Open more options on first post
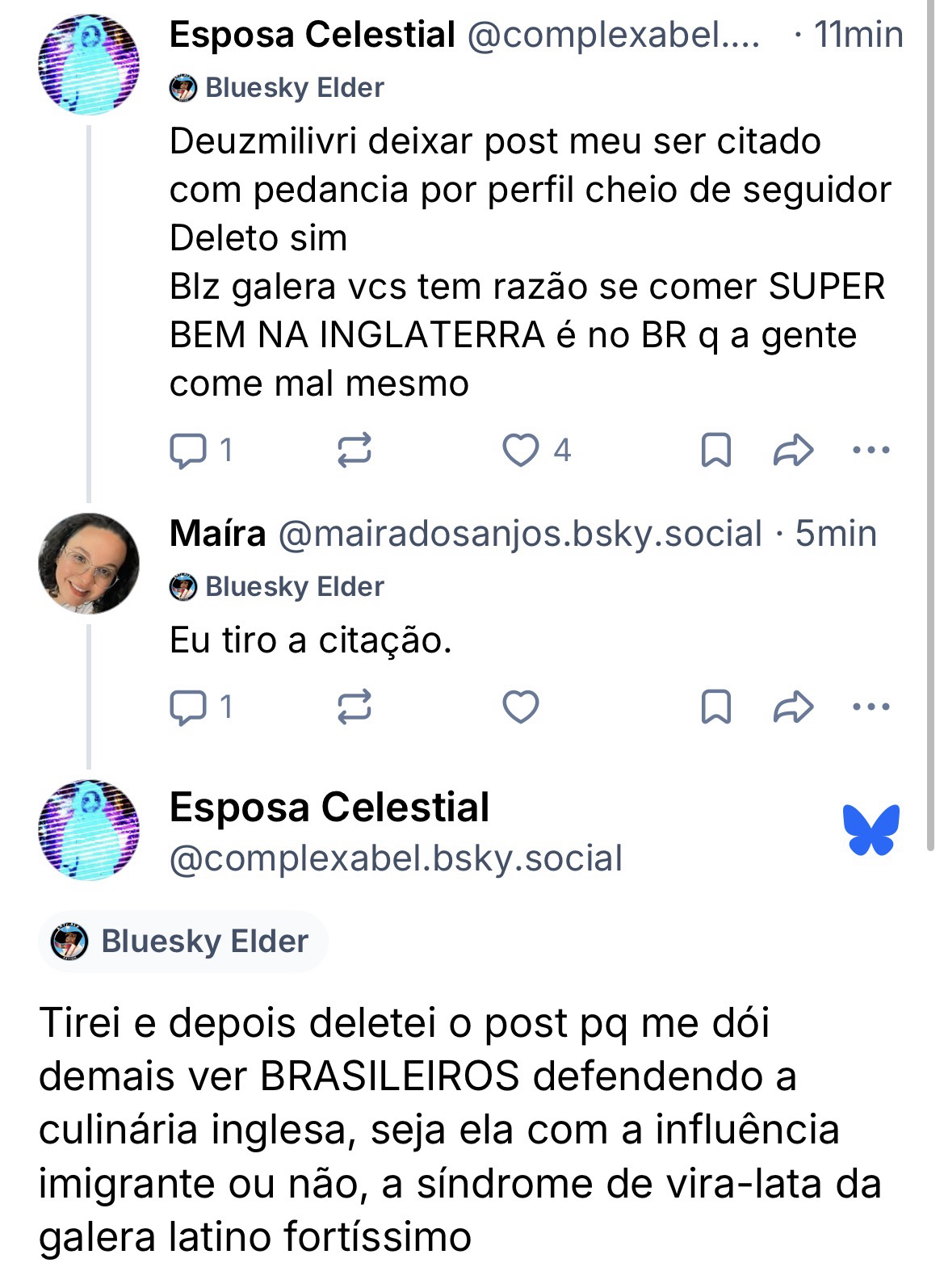 [871, 451]
